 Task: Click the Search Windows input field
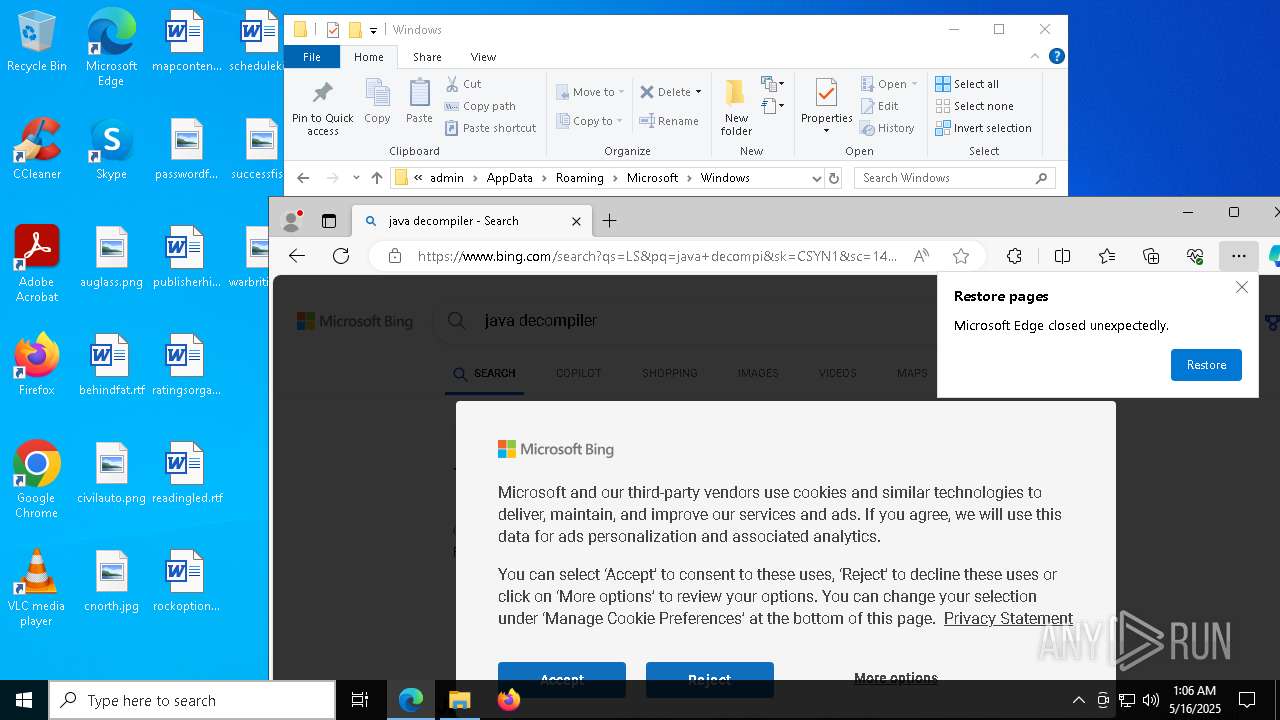point(955,178)
